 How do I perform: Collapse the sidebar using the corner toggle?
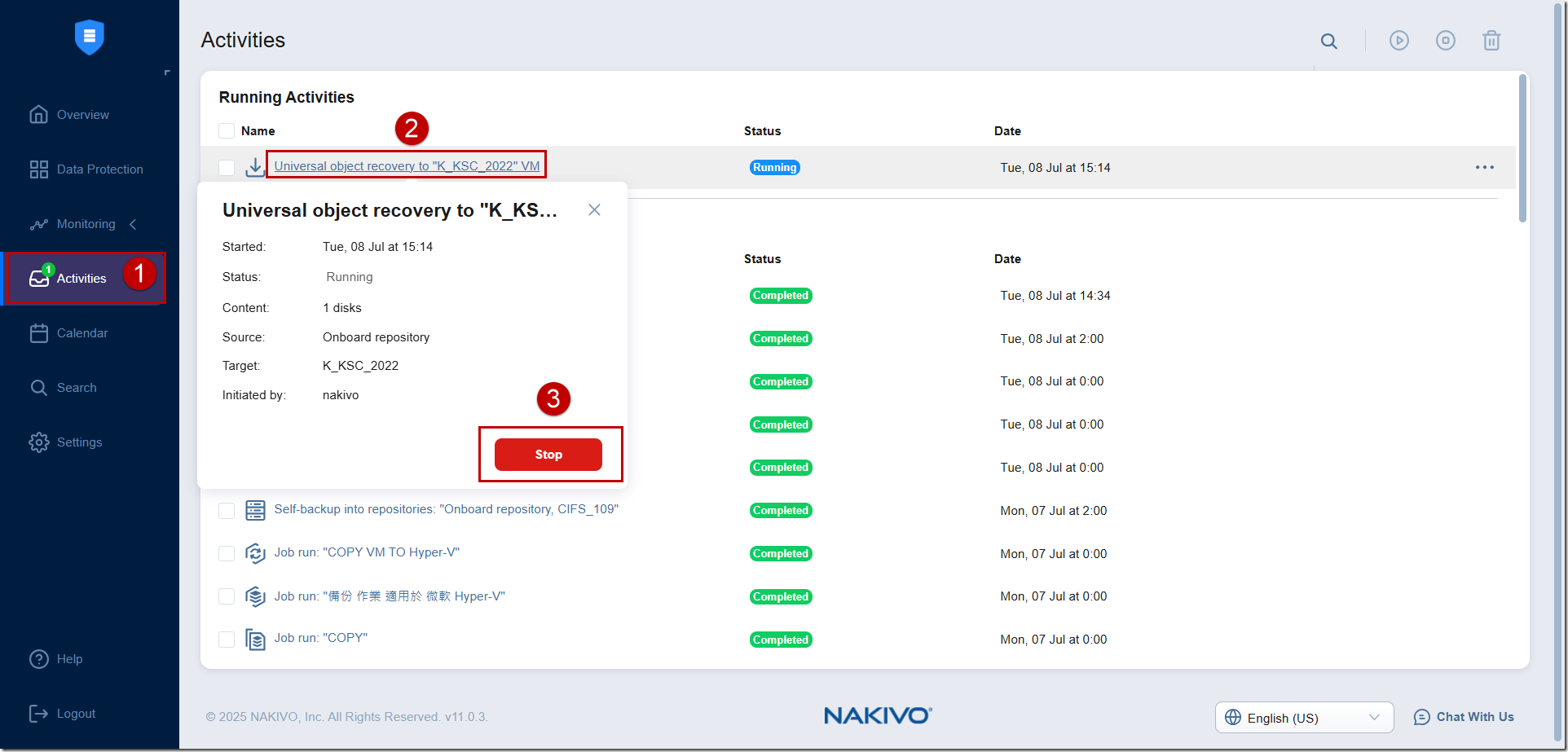167,73
